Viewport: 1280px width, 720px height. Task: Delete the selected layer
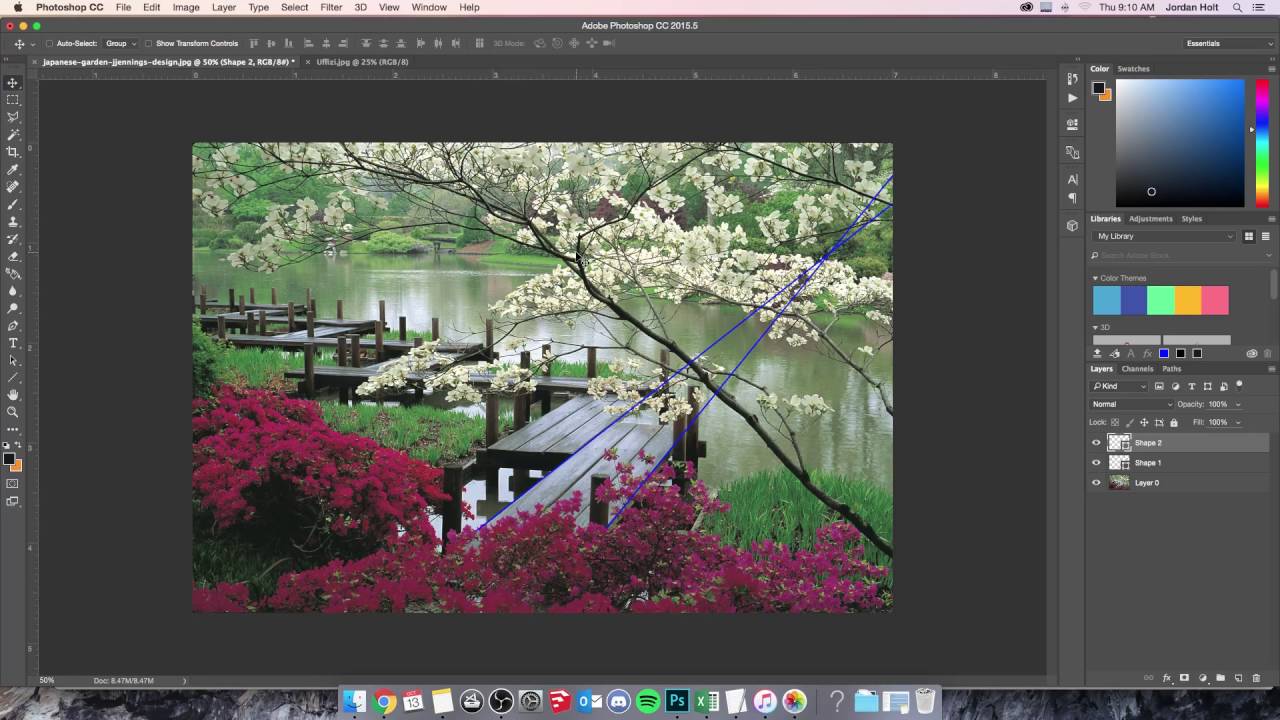1256,678
